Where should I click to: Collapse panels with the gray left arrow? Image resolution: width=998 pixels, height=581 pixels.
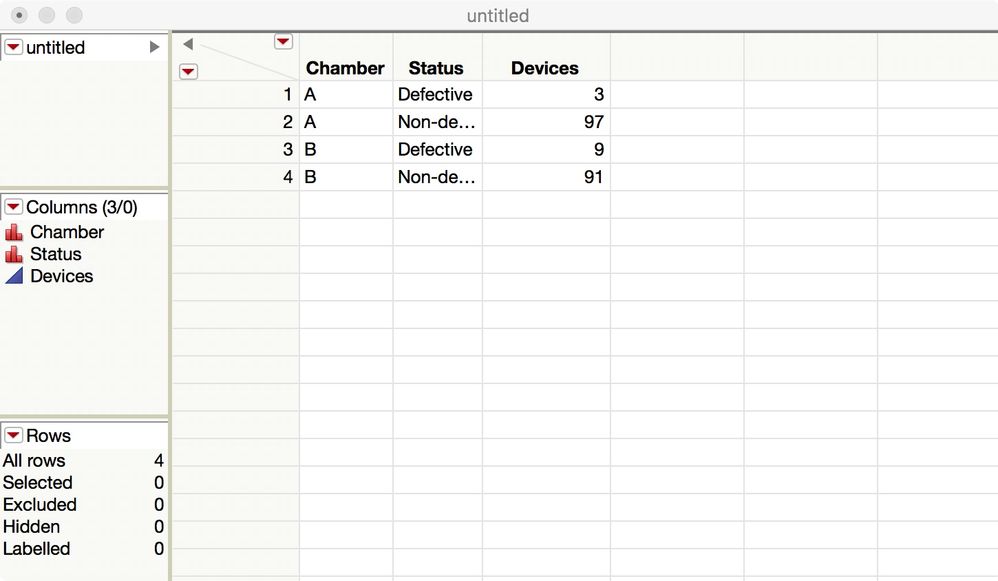tap(188, 44)
